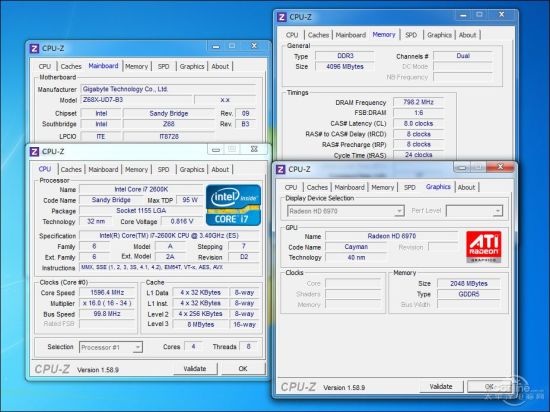
Task: Click the Cycle Time value 24 clocks
Action: [418, 155]
